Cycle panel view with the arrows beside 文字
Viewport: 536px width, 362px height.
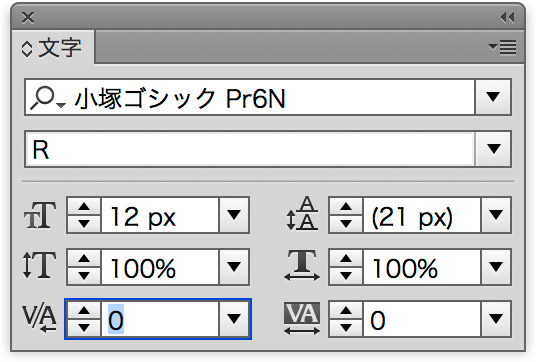tap(27, 49)
